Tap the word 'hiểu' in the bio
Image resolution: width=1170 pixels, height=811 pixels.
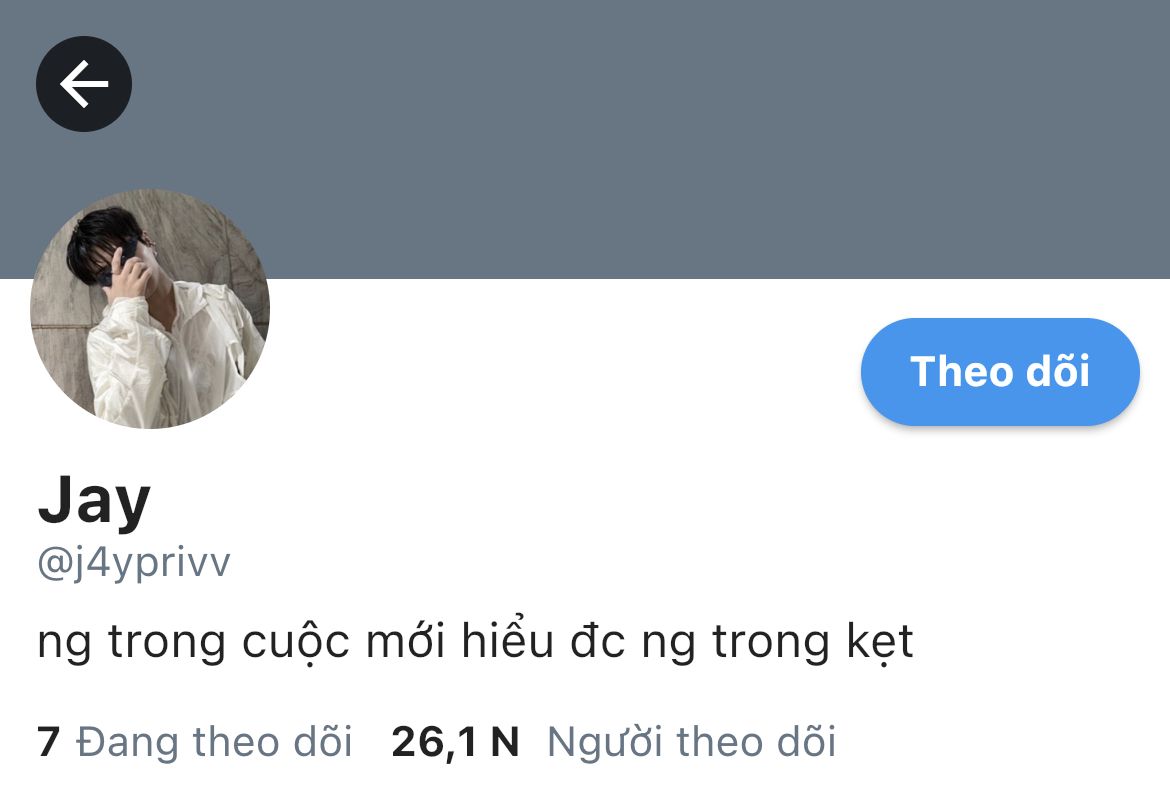[507, 639]
